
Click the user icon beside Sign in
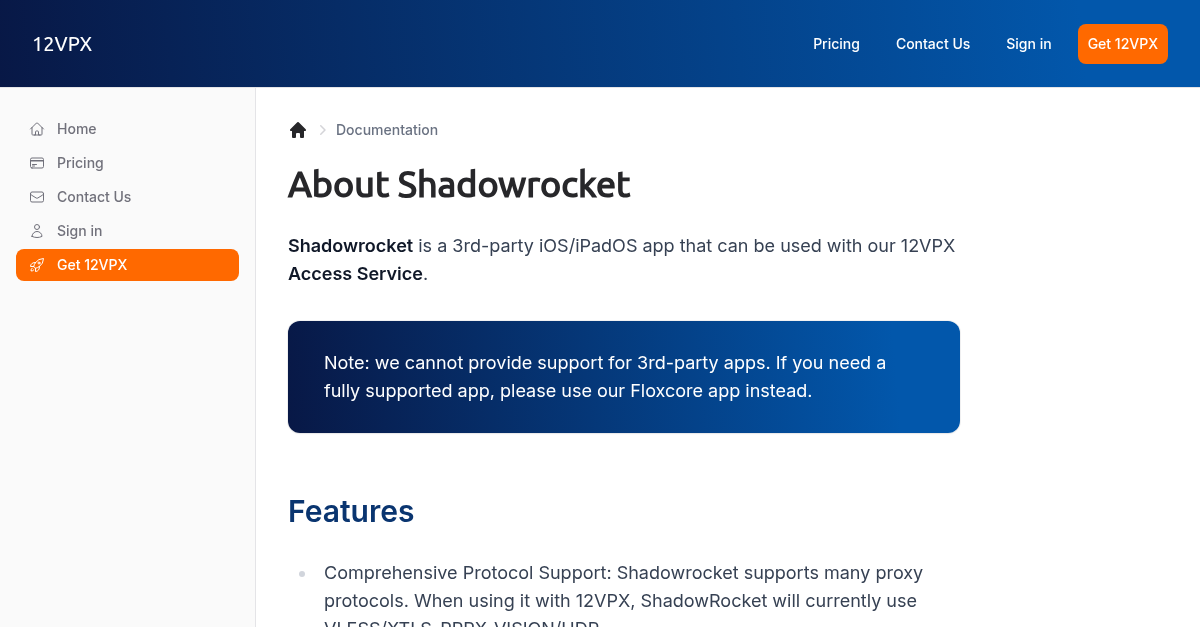[x=36, y=231]
